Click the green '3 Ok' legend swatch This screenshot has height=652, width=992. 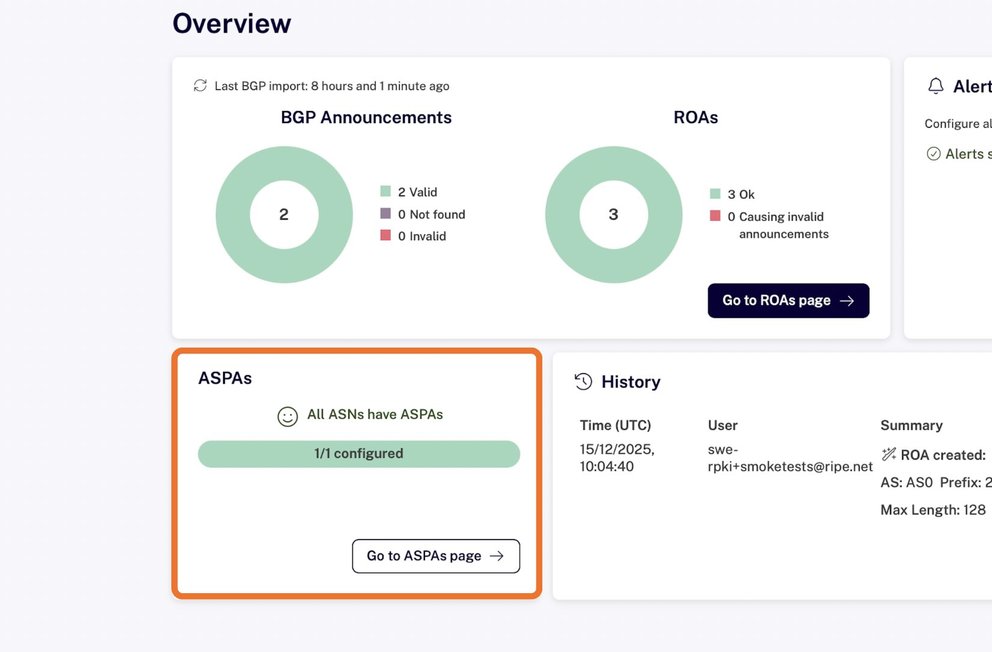(715, 194)
